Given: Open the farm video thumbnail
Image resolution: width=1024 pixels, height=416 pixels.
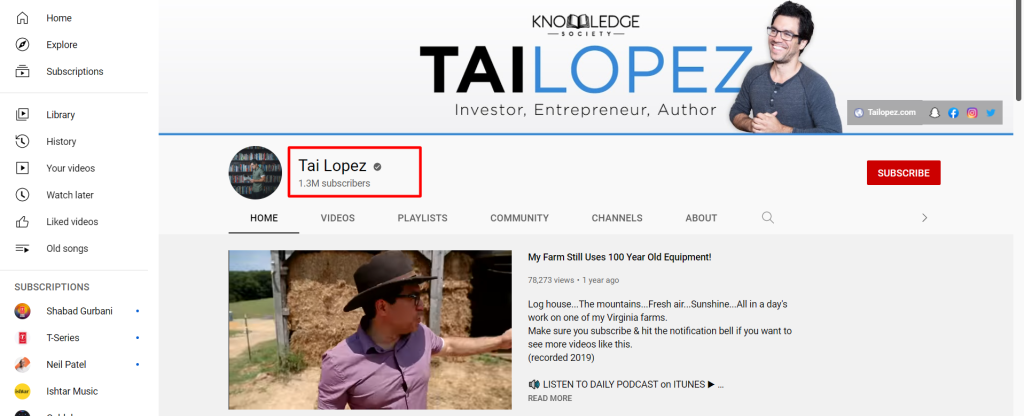Looking at the screenshot, I should [x=370, y=330].
